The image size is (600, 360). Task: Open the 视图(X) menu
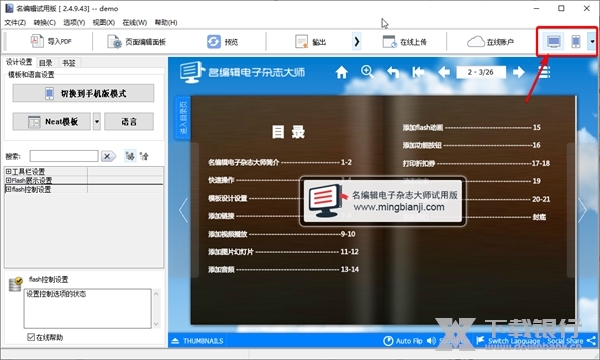click(x=104, y=23)
